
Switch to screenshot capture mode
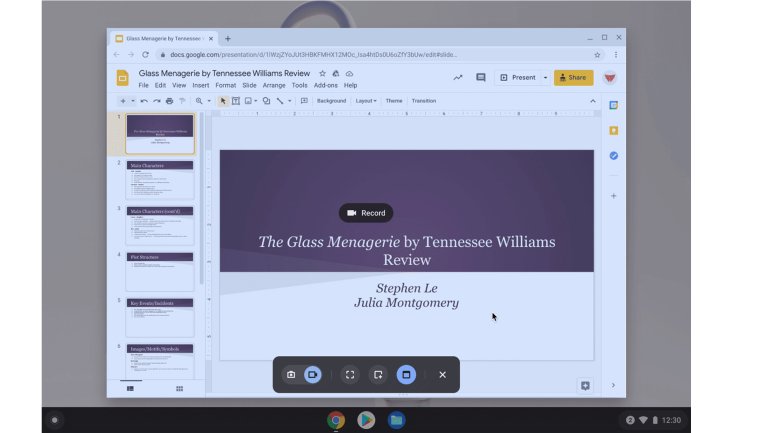pos(291,374)
